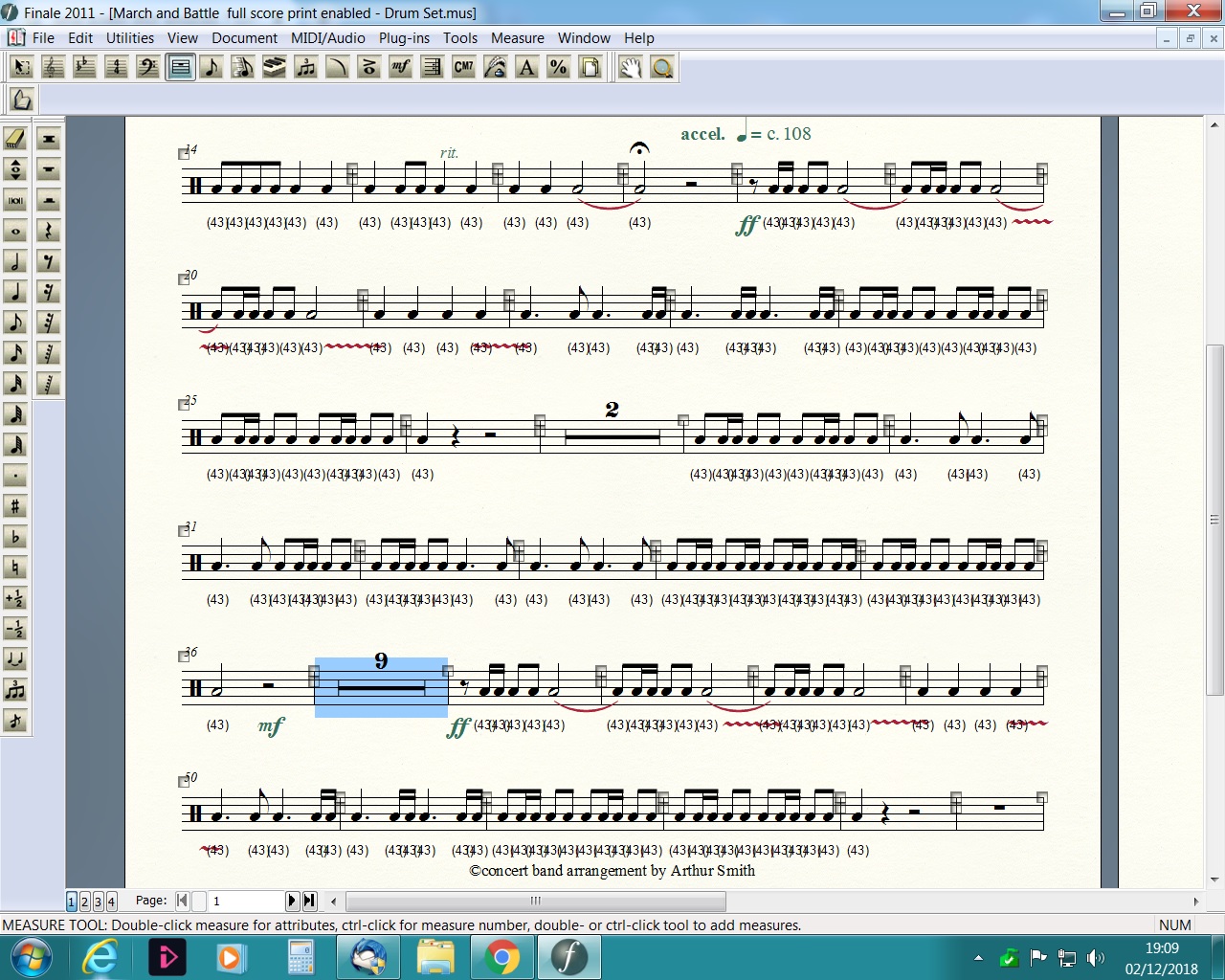The width and height of the screenshot is (1225, 980).
Task: Select the Selection tool arrow icon
Action: (21, 67)
